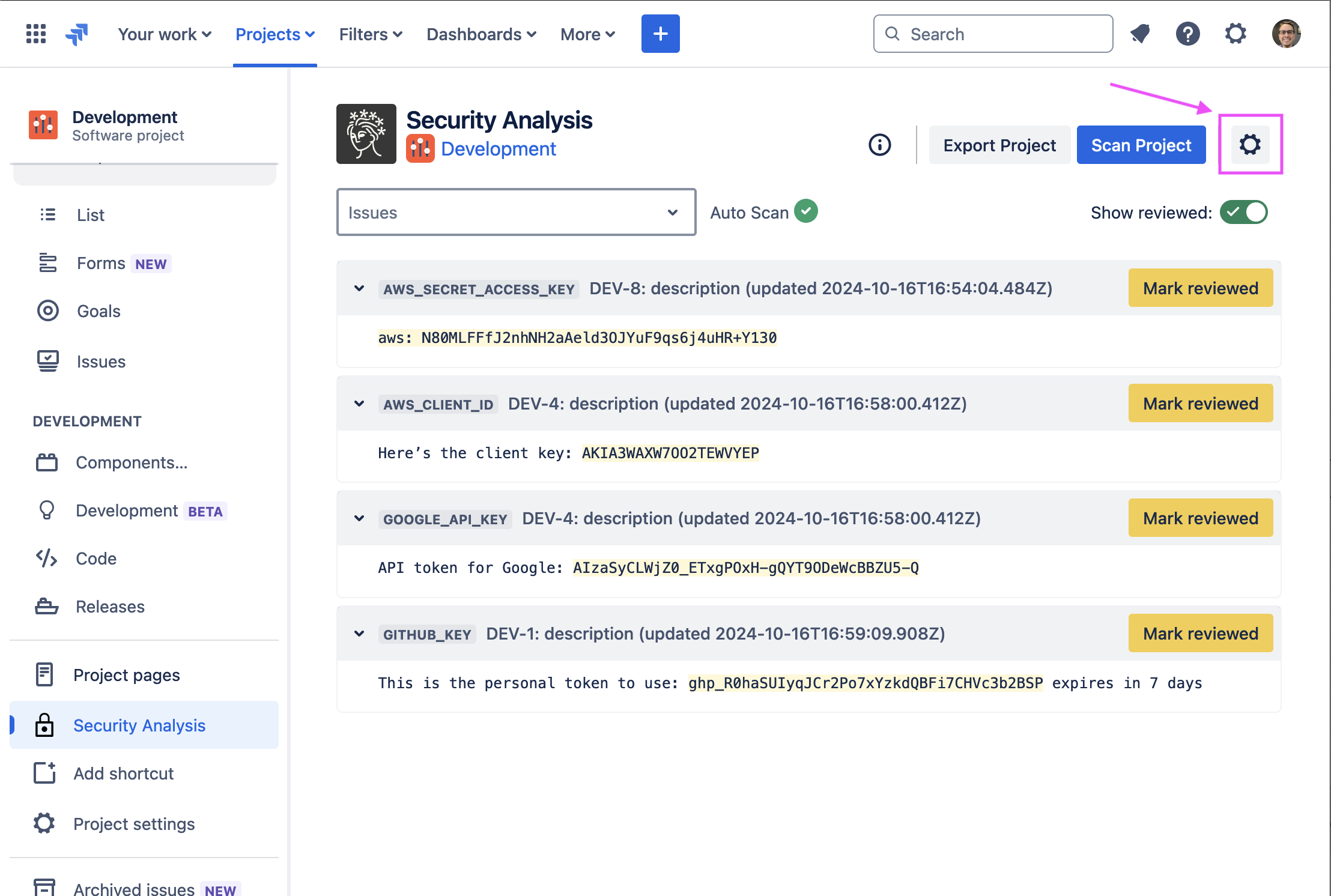Viewport: 1331px width, 896px height.
Task: Click the Security Analysis lock icon
Action: 44,725
